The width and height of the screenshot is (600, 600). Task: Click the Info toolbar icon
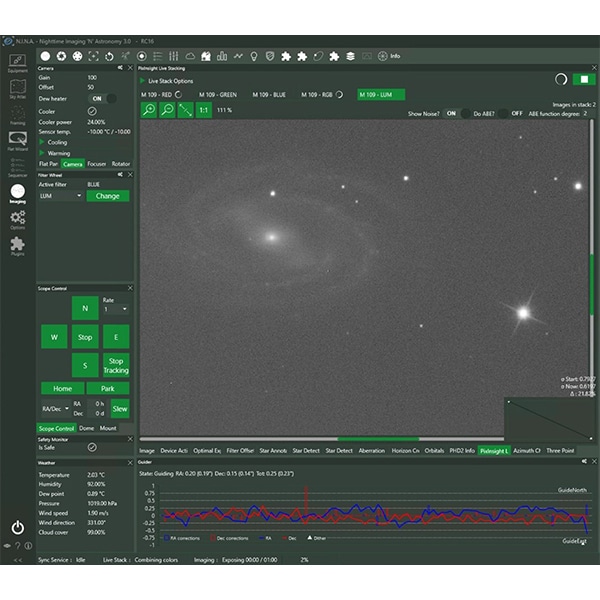tap(389, 57)
